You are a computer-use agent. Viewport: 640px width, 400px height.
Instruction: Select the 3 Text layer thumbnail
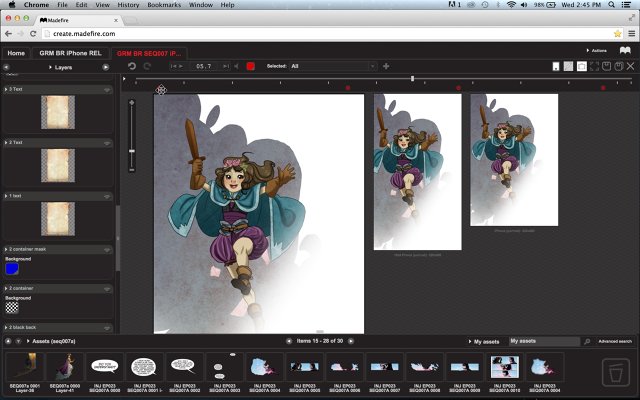point(58,112)
